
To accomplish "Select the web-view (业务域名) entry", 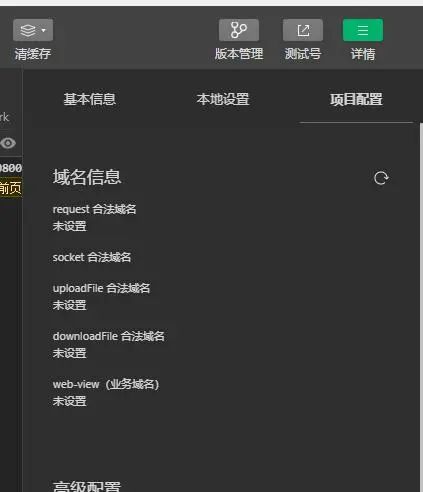I will (106, 384).
